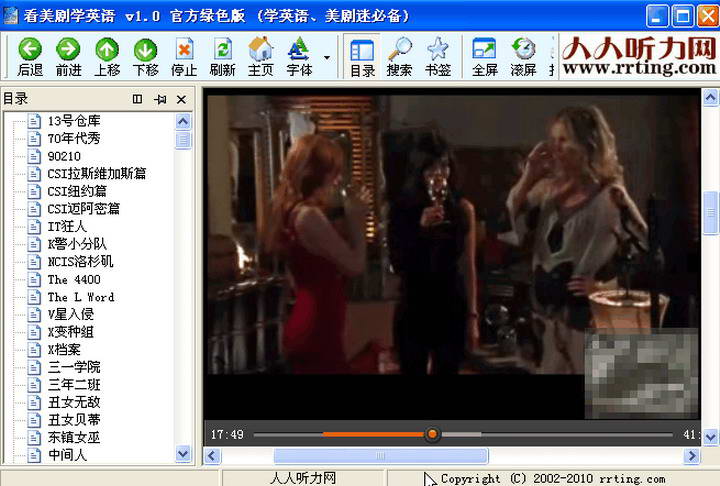Click the horizontal scrollbar thumb
Viewport: 720px width, 486px height.
coord(381,456)
